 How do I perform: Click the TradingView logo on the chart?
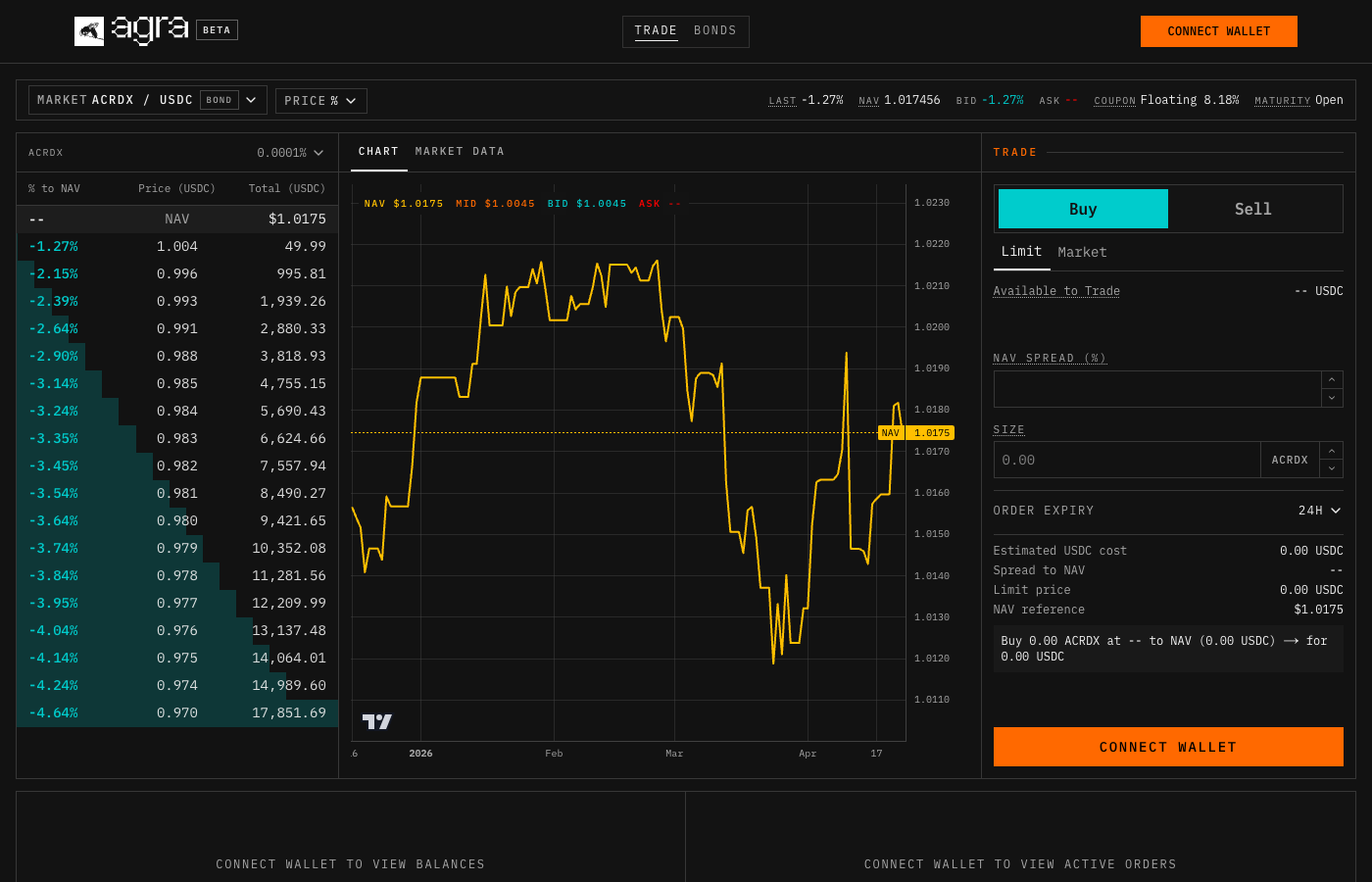(x=376, y=720)
